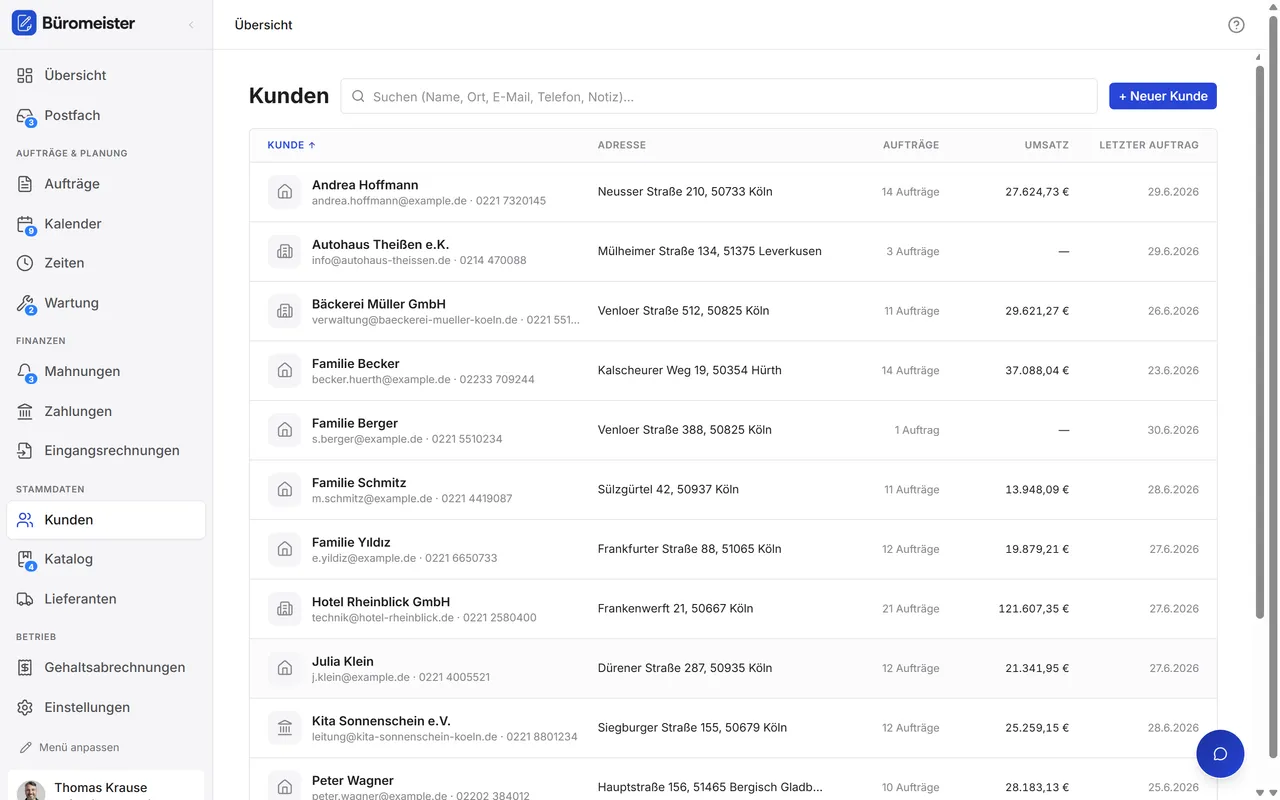Navigate to Lieferanten menu entry

click(106, 599)
